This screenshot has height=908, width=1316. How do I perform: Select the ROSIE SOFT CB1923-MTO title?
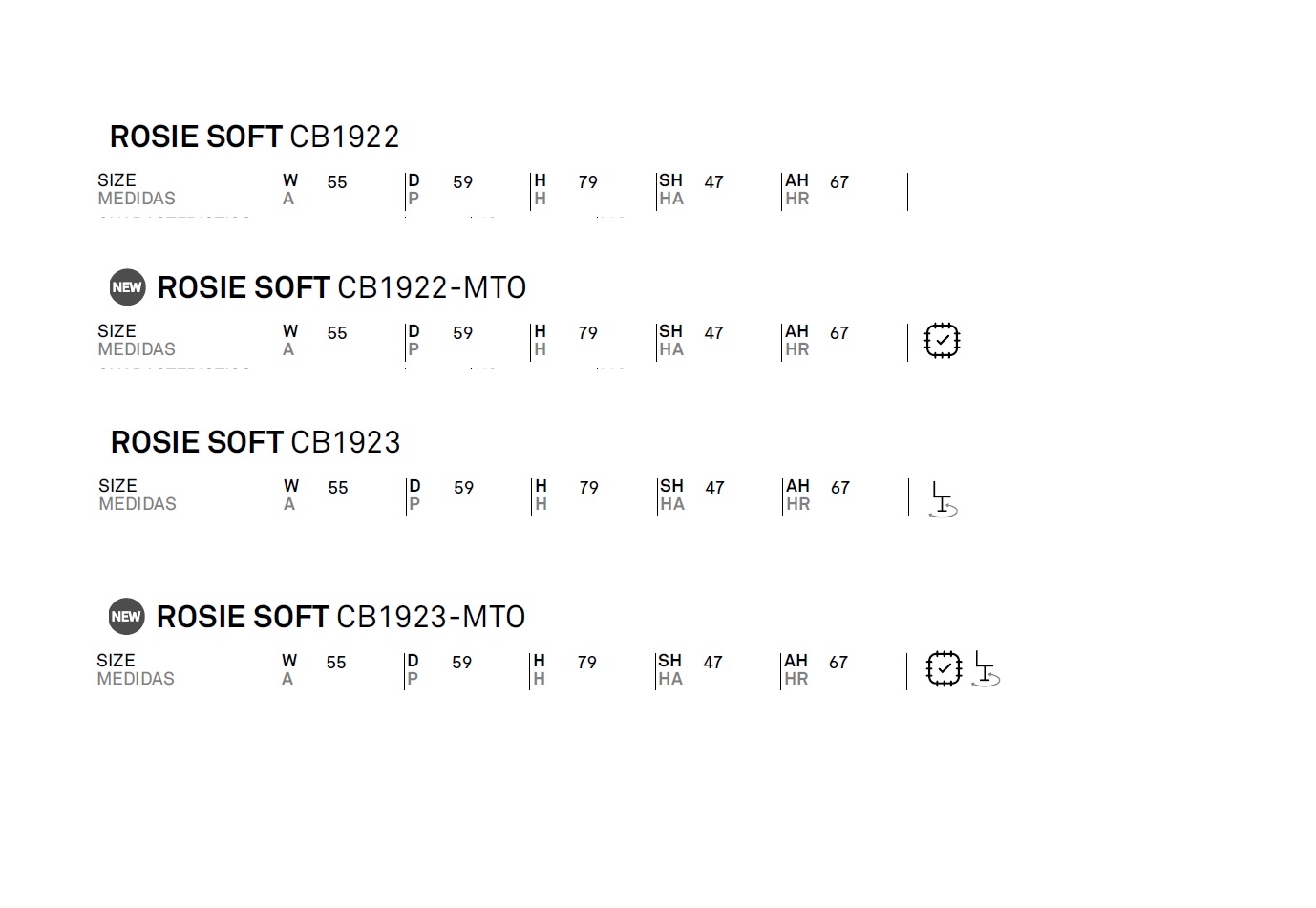[341, 617]
